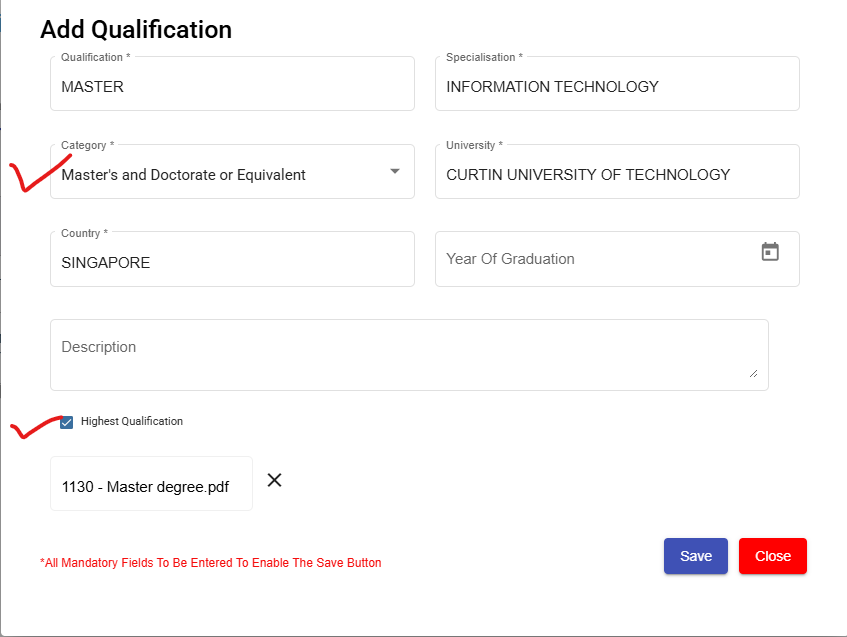Click the Highest Qualification label text
This screenshot has height=637, width=847.
click(132, 422)
